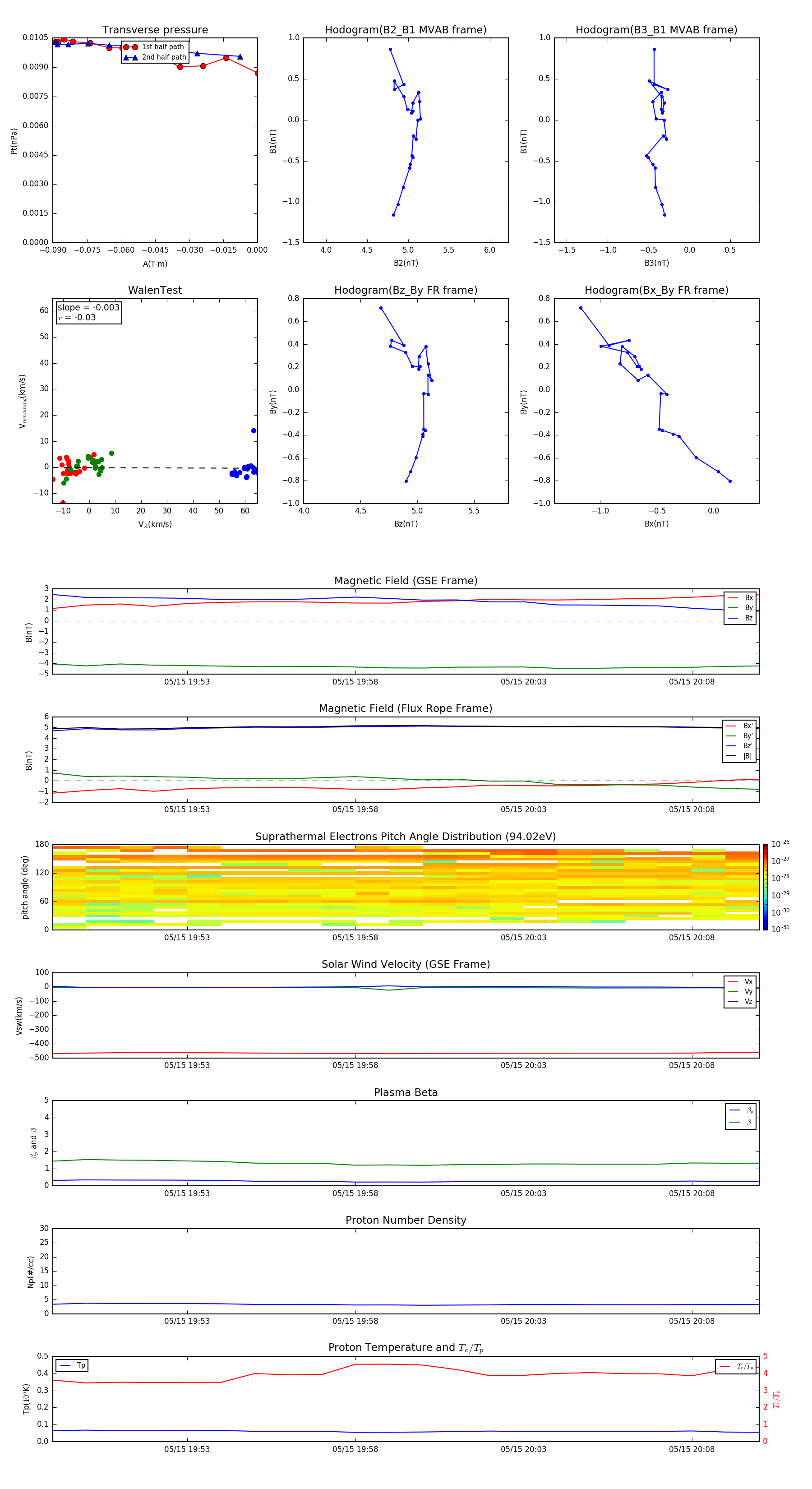Screen dimensions: 812x1489
Task: Click the 'Proton Temperature and Te/Tp' title
Action: (x=406, y=1348)
